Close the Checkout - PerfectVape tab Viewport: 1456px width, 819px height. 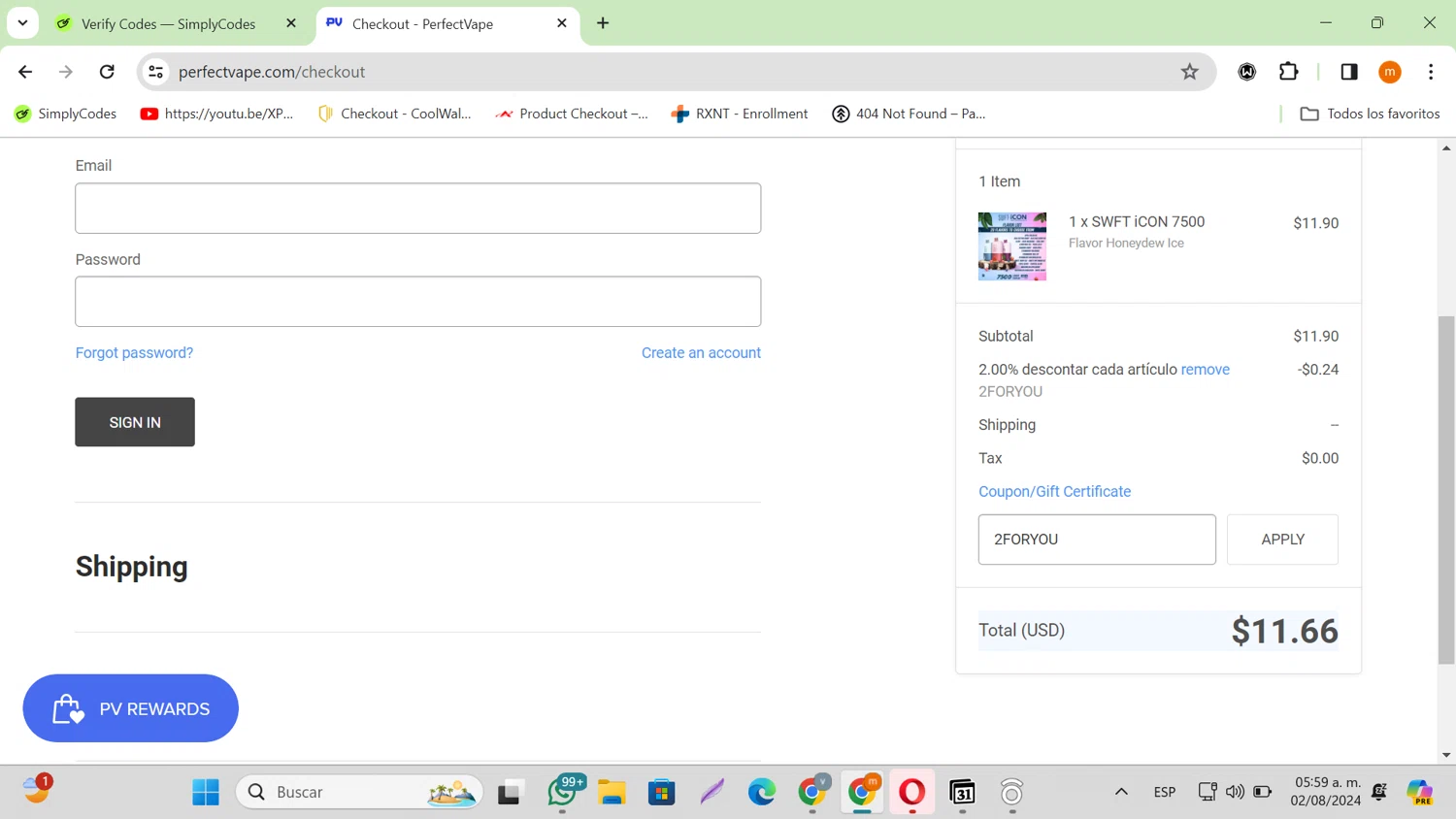[x=562, y=23]
